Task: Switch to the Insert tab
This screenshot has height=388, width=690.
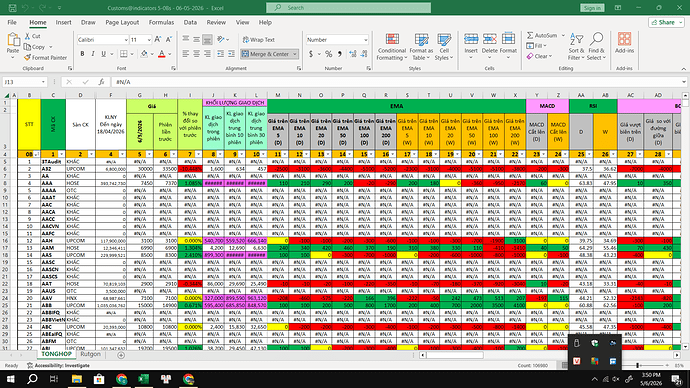Action: (63, 22)
